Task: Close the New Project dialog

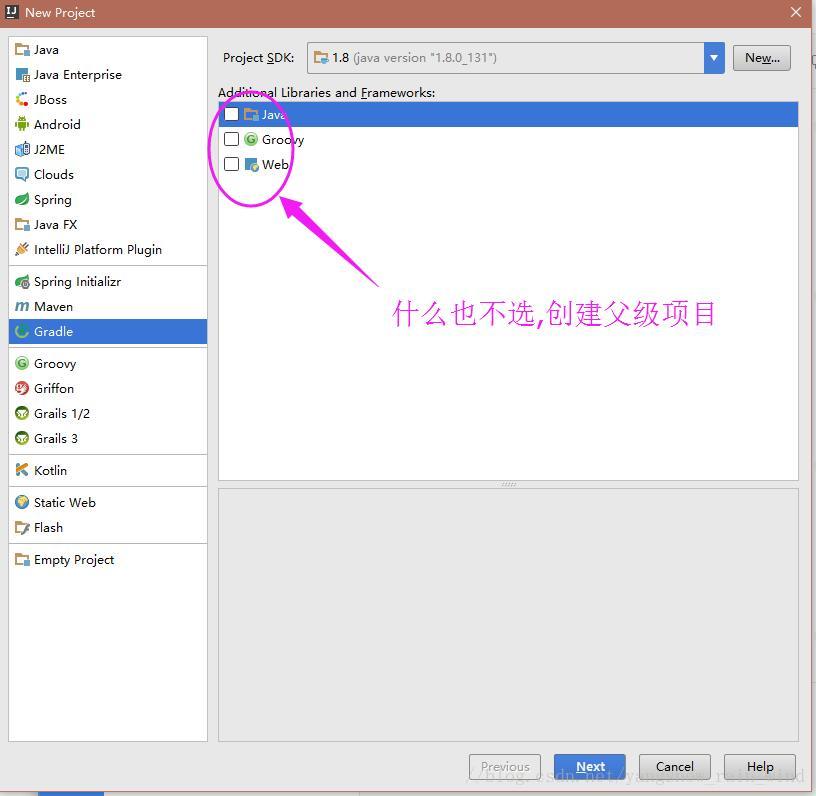Action: [x=796, y=12]
